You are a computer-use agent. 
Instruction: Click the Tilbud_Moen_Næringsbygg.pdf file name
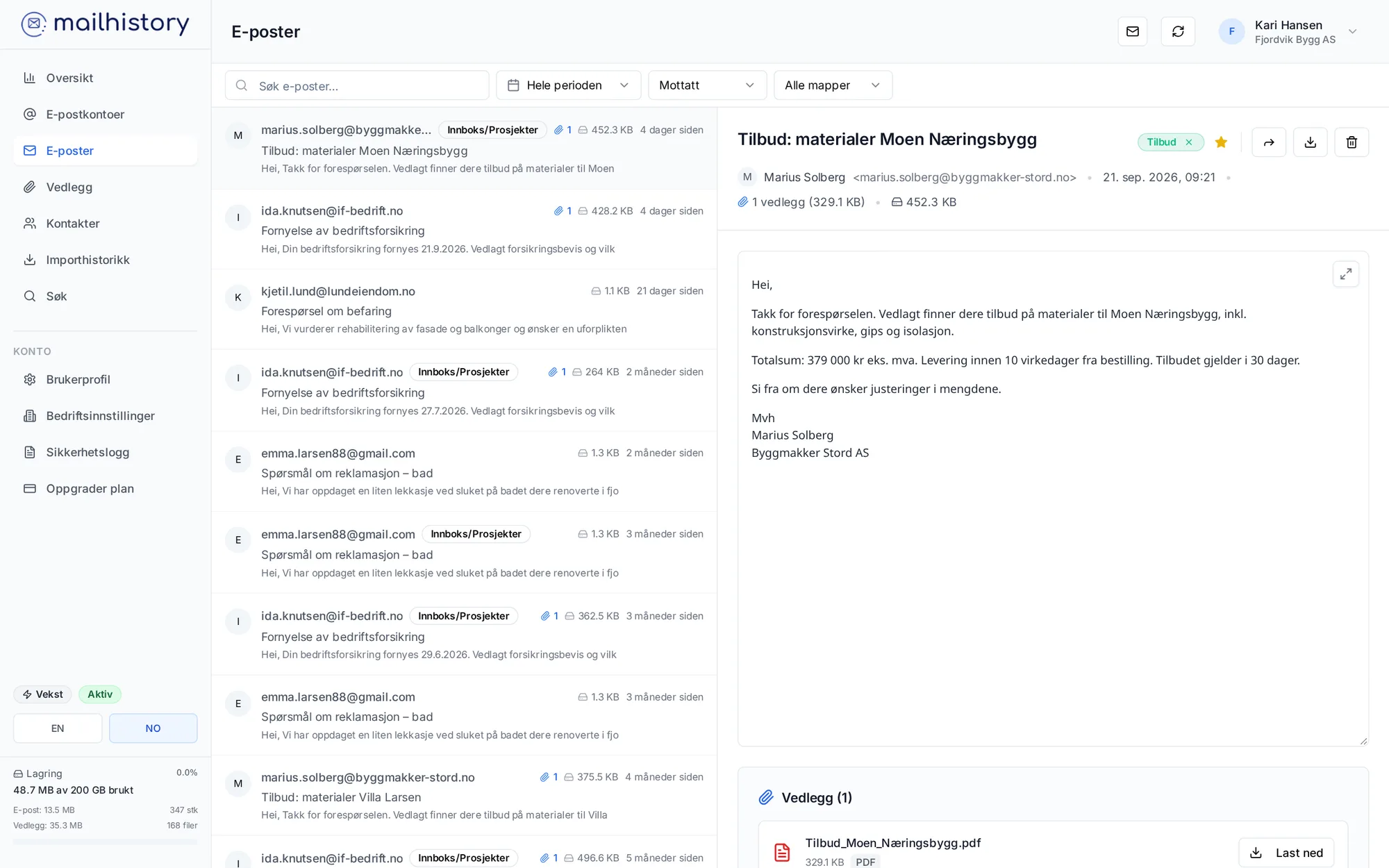pos(893,843)
